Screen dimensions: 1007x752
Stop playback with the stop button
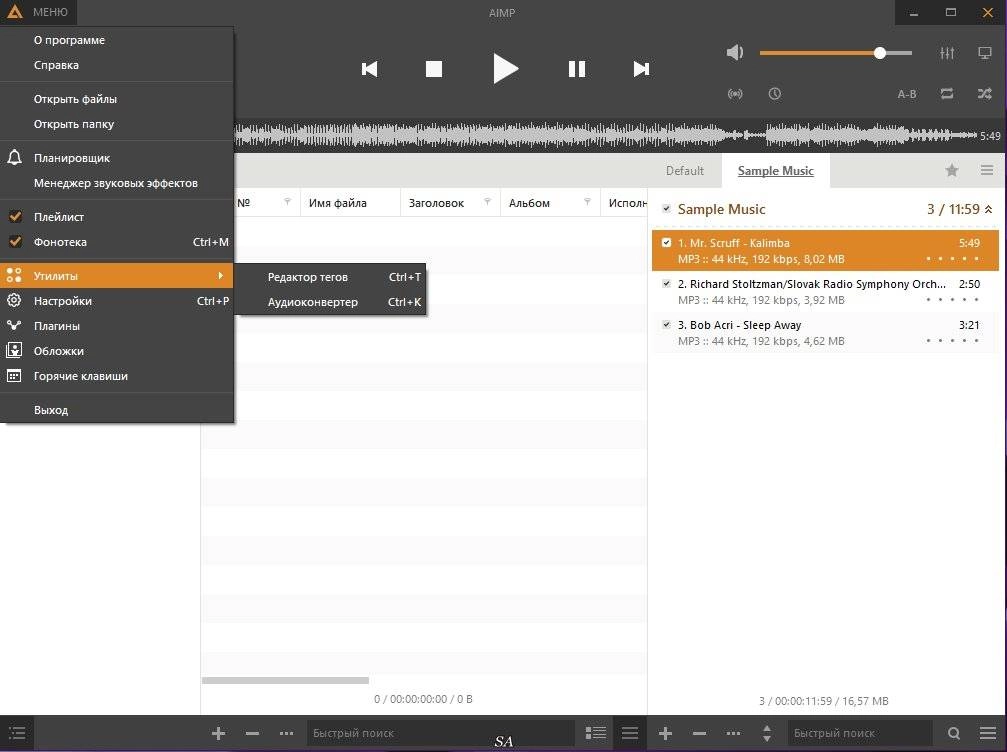coord(434,69)
